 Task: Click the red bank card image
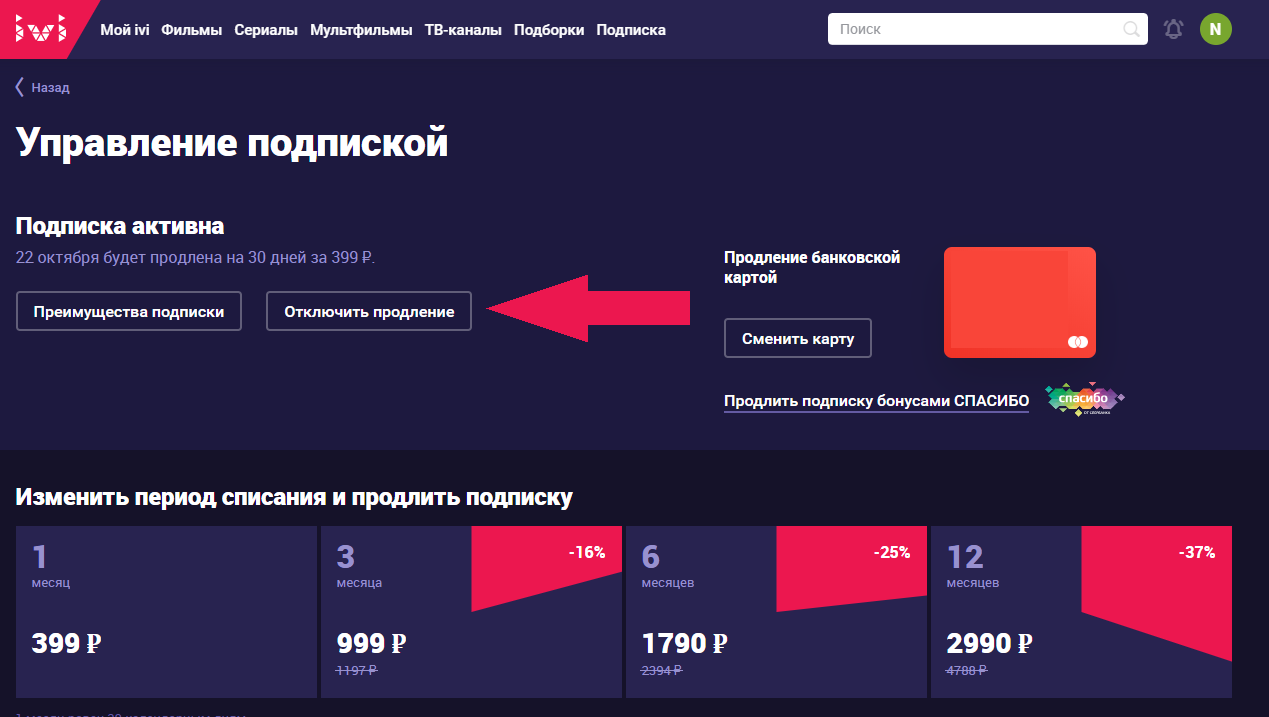pyautogui.click(x=1020, y=302)
